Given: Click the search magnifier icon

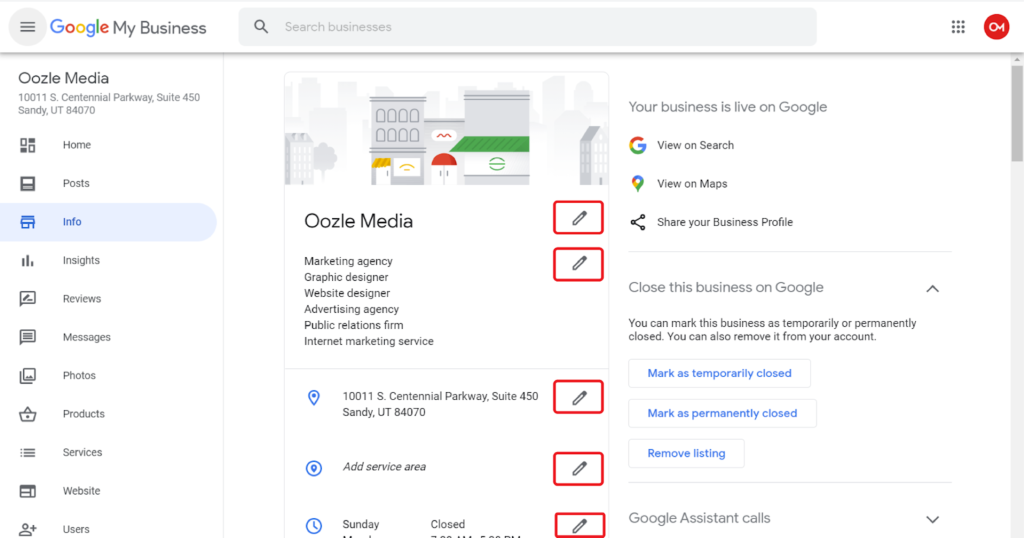Looking at the screenshot, I should (x=261, y=27).
